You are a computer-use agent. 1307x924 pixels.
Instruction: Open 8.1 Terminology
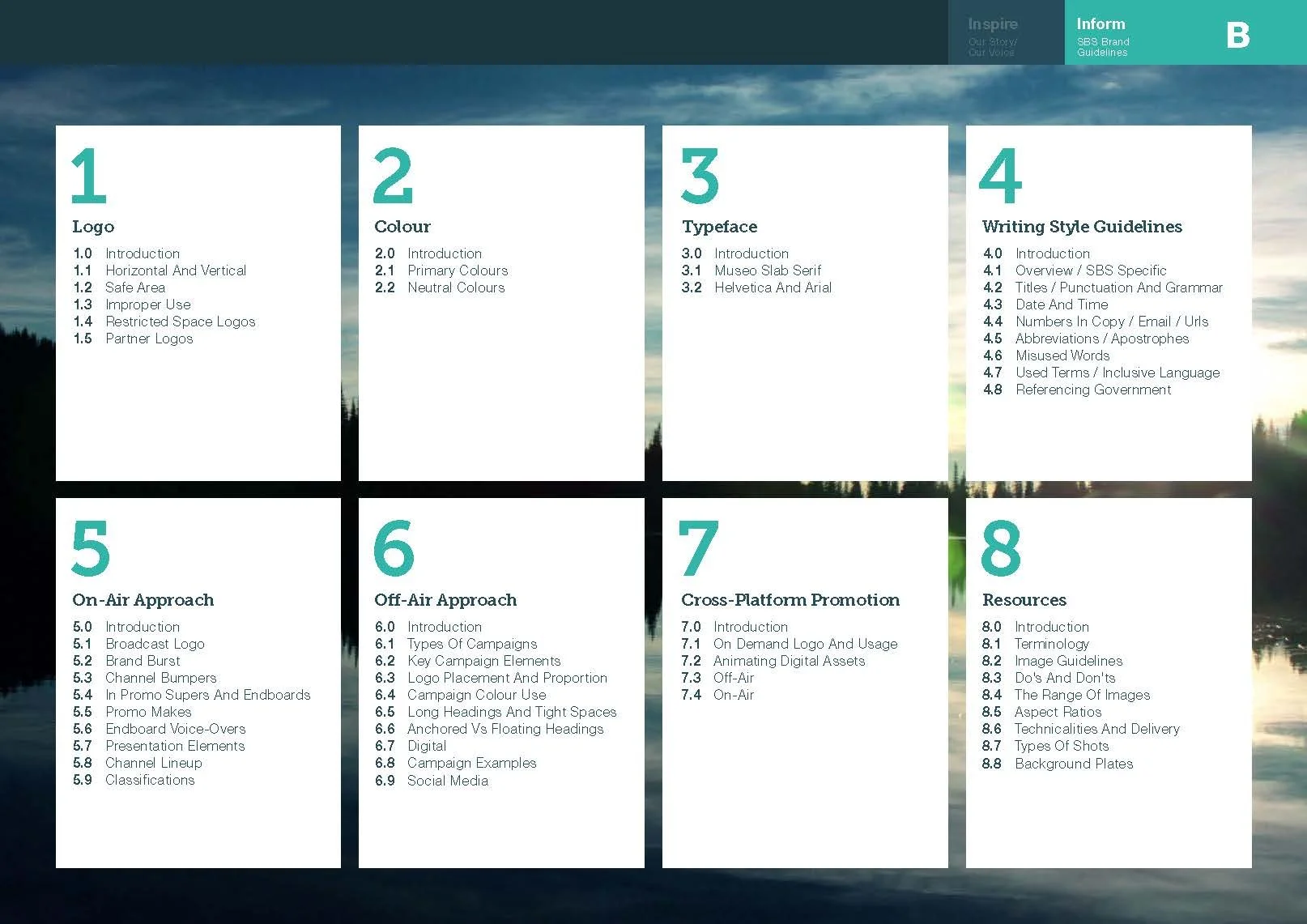[x=1036, y=644]
